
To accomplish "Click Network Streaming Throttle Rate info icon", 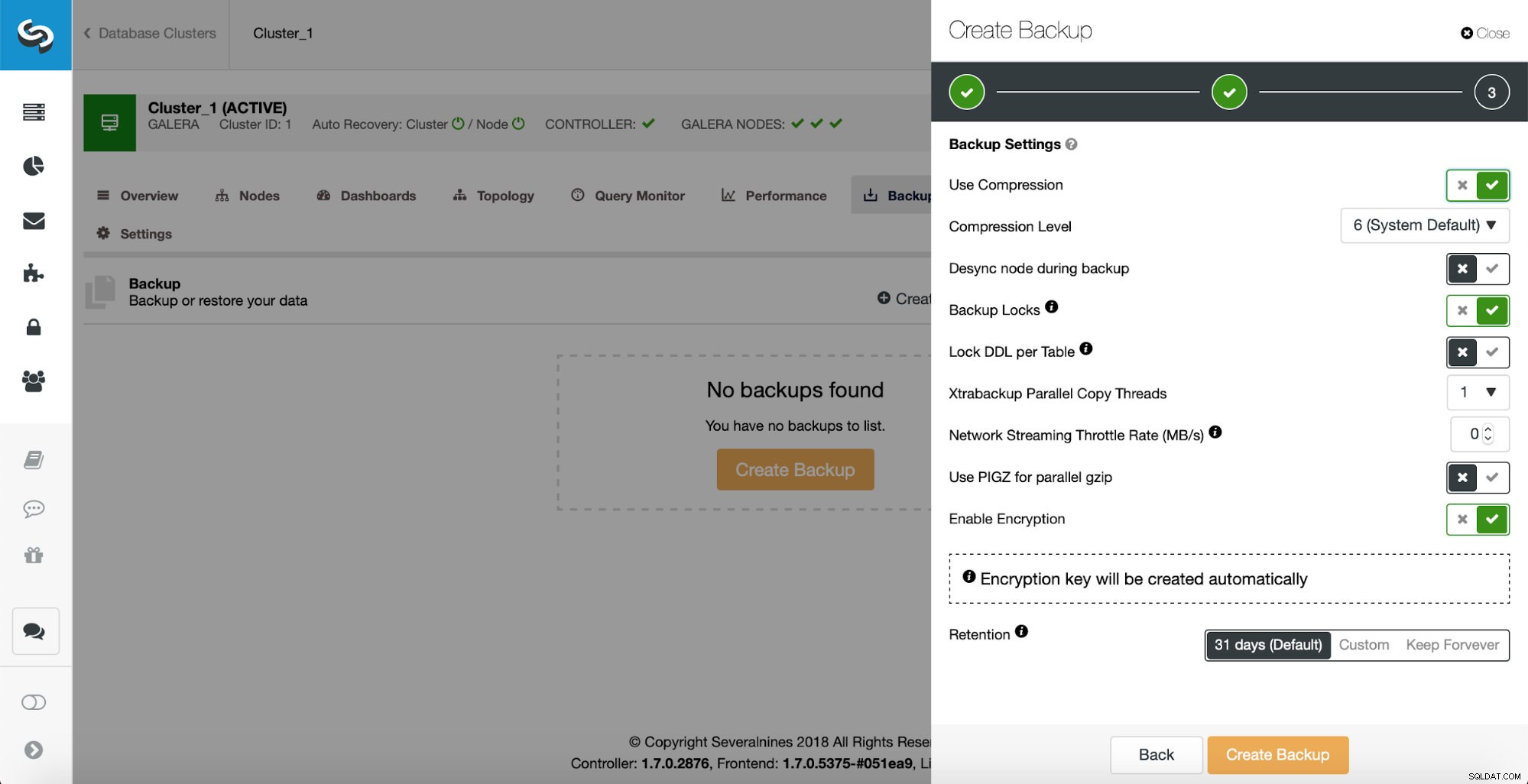I will coord(1215,432).
